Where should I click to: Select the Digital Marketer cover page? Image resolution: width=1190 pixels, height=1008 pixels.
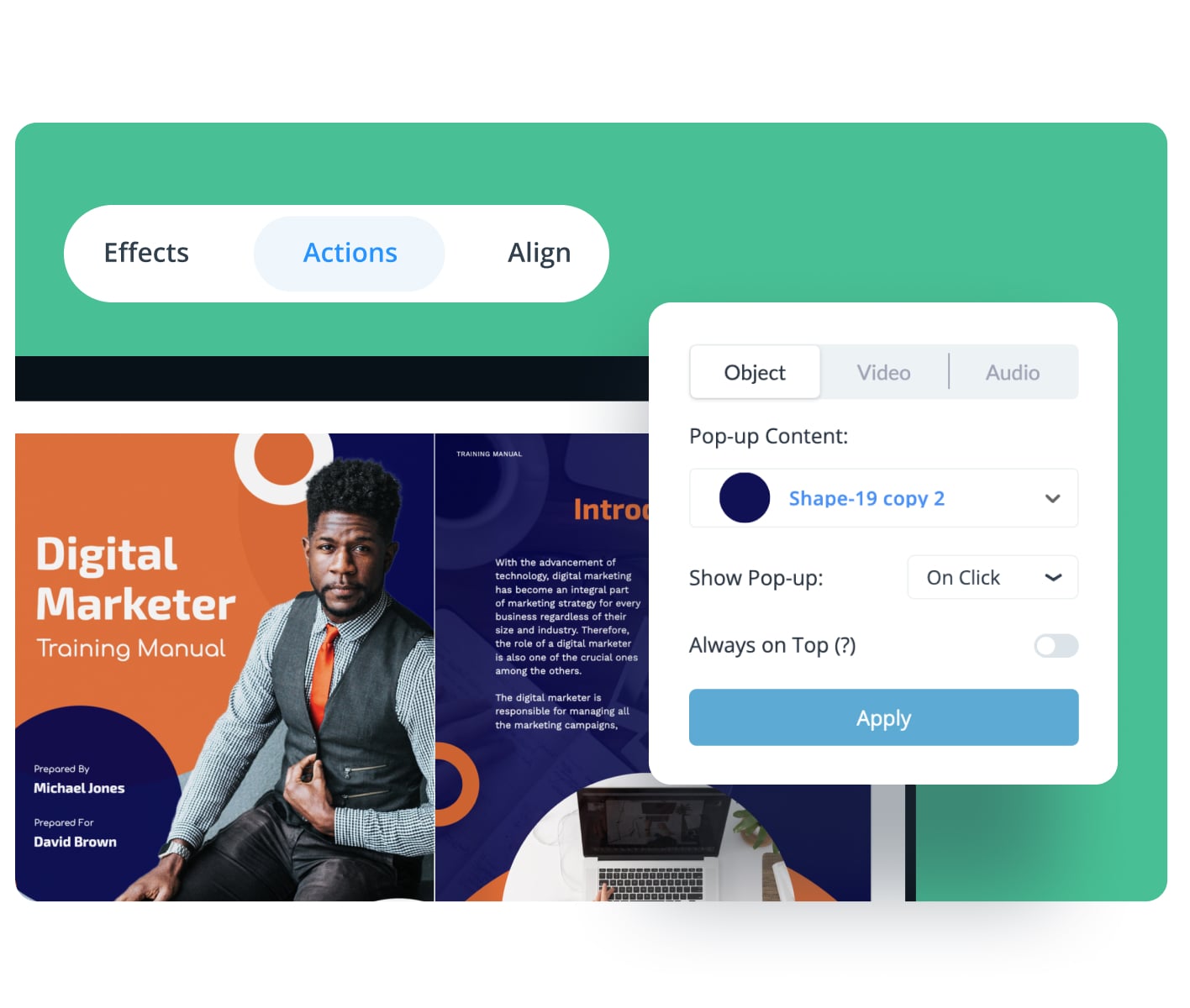pyautogui.click(x=224, y=667)
